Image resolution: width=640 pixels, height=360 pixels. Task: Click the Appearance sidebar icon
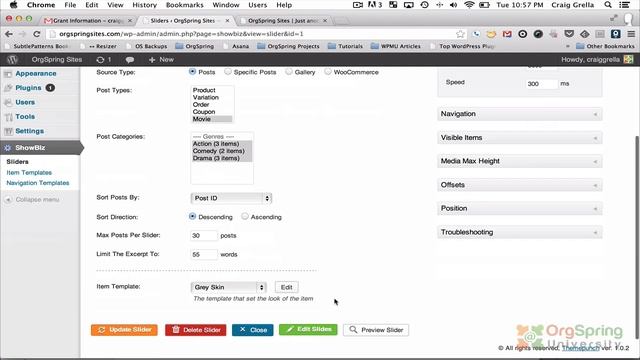point(8,74)
